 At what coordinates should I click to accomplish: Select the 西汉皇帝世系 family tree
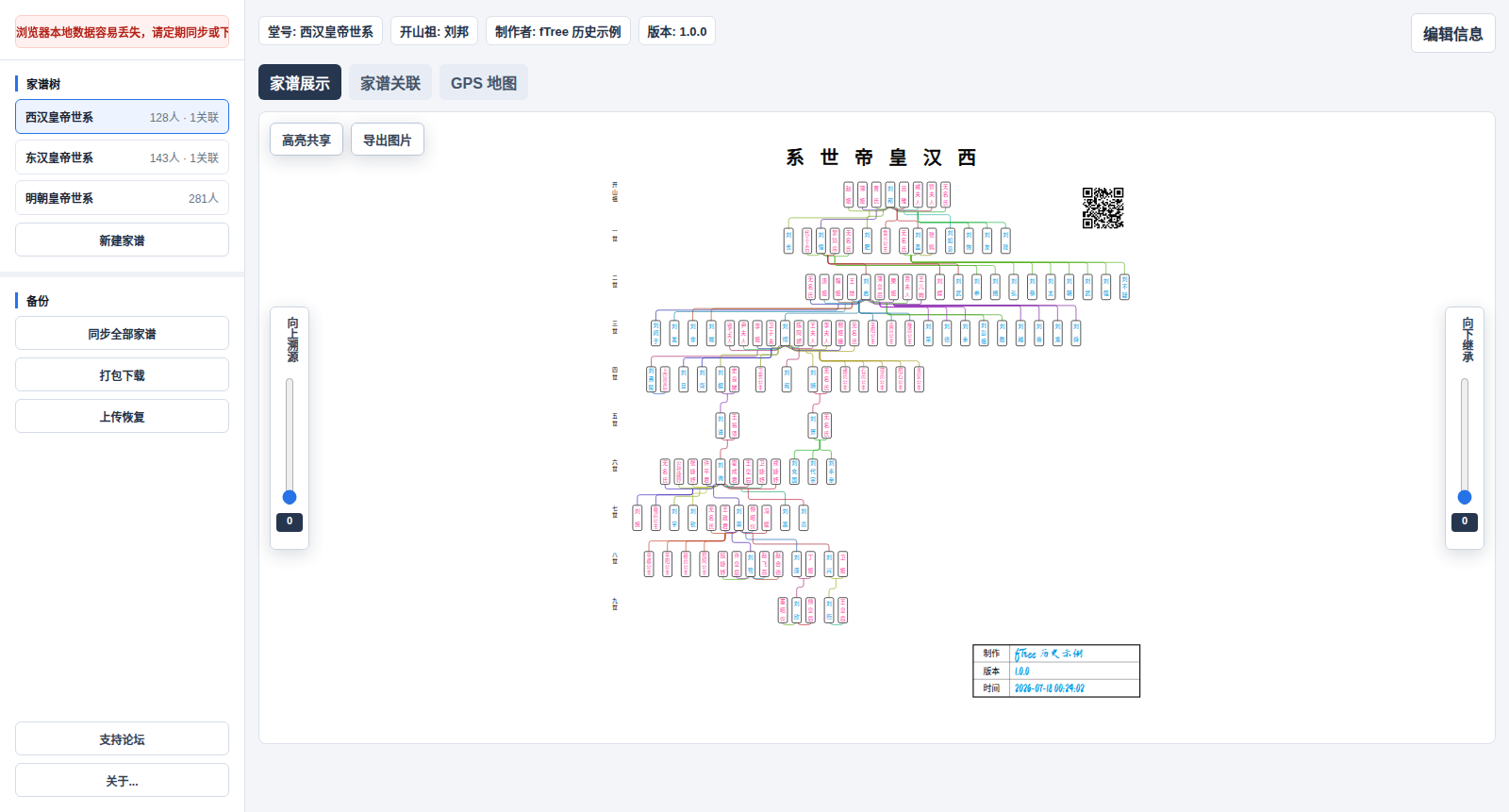[x=122, y=117]
